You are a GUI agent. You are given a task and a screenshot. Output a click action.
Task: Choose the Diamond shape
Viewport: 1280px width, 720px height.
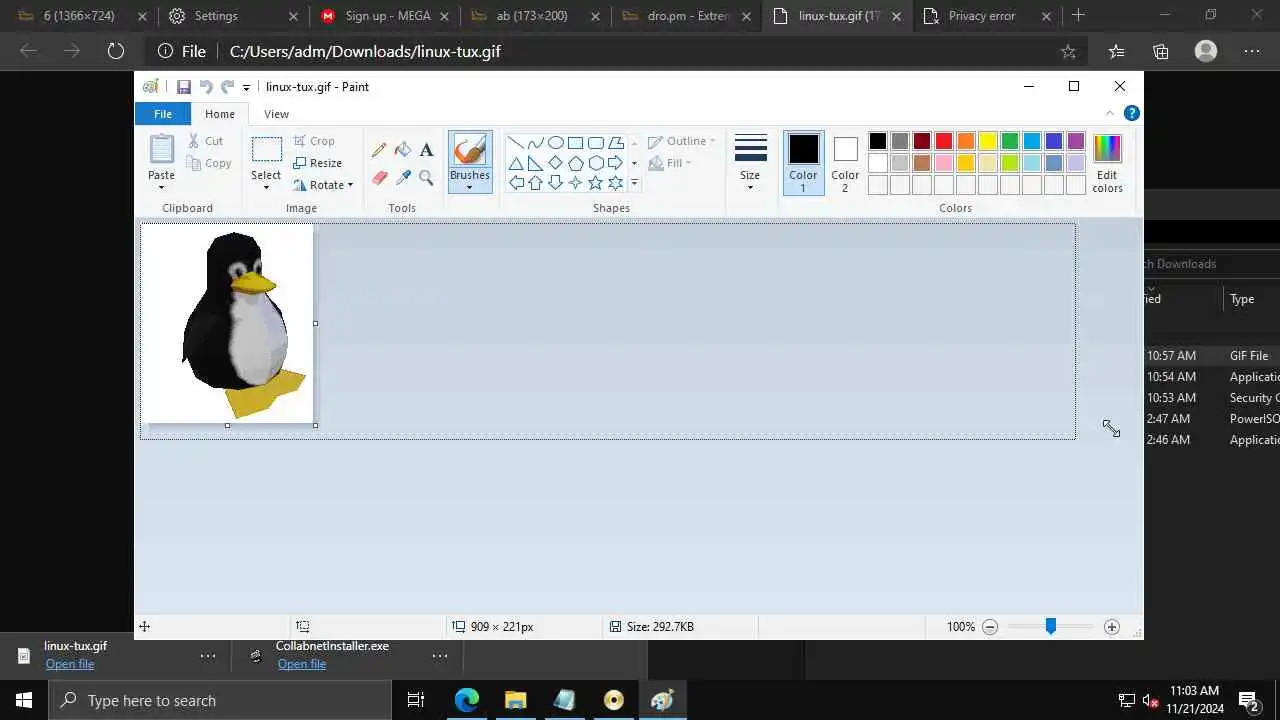556,163
